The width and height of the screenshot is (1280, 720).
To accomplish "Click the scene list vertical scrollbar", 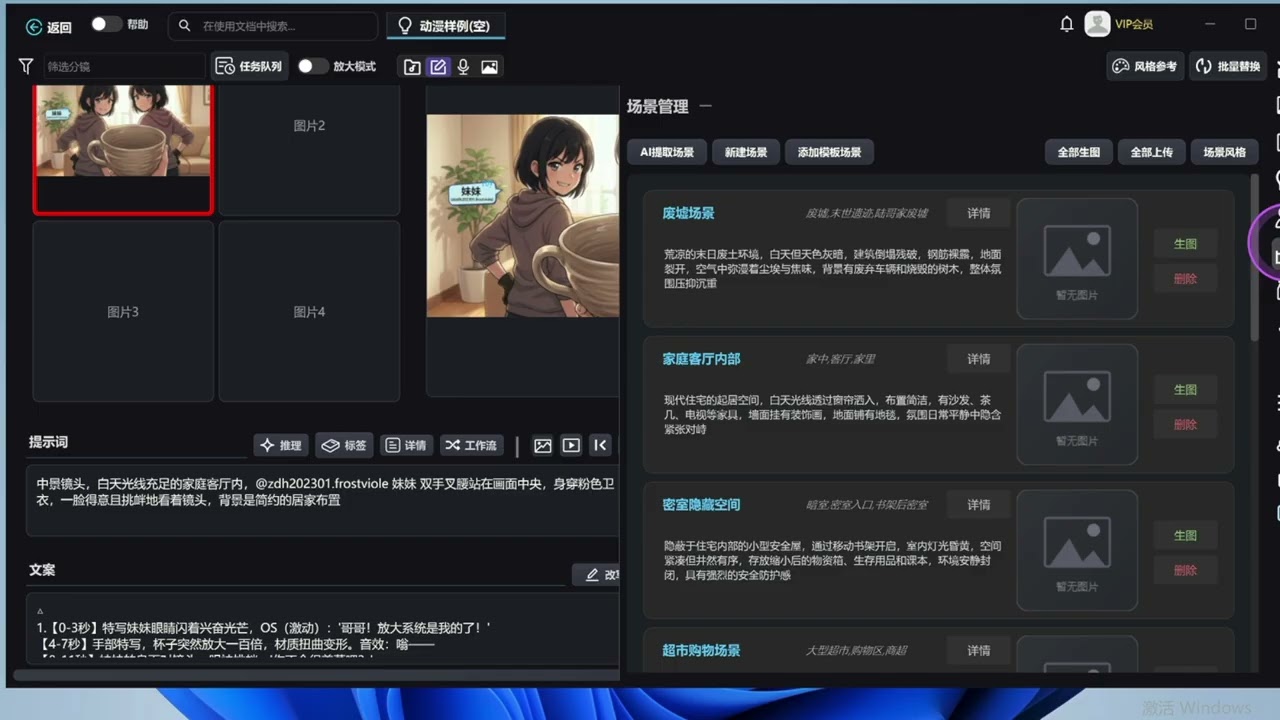I will 1256,258.
